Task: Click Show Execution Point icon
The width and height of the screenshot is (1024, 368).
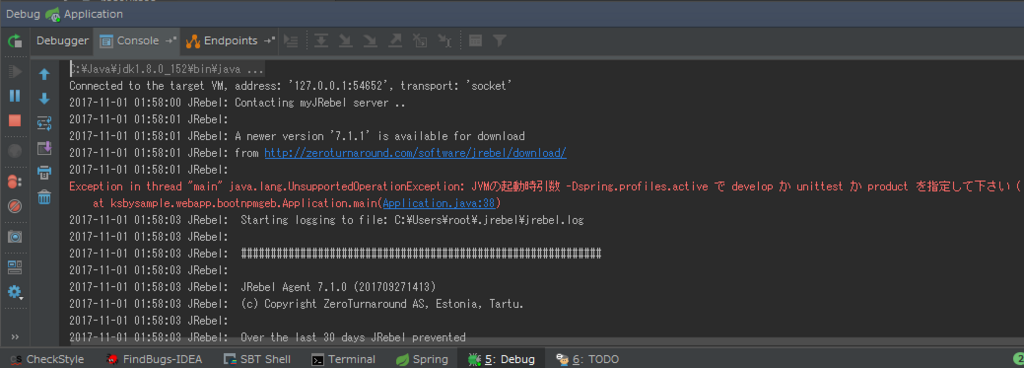Action: click(x=291, y=41)
